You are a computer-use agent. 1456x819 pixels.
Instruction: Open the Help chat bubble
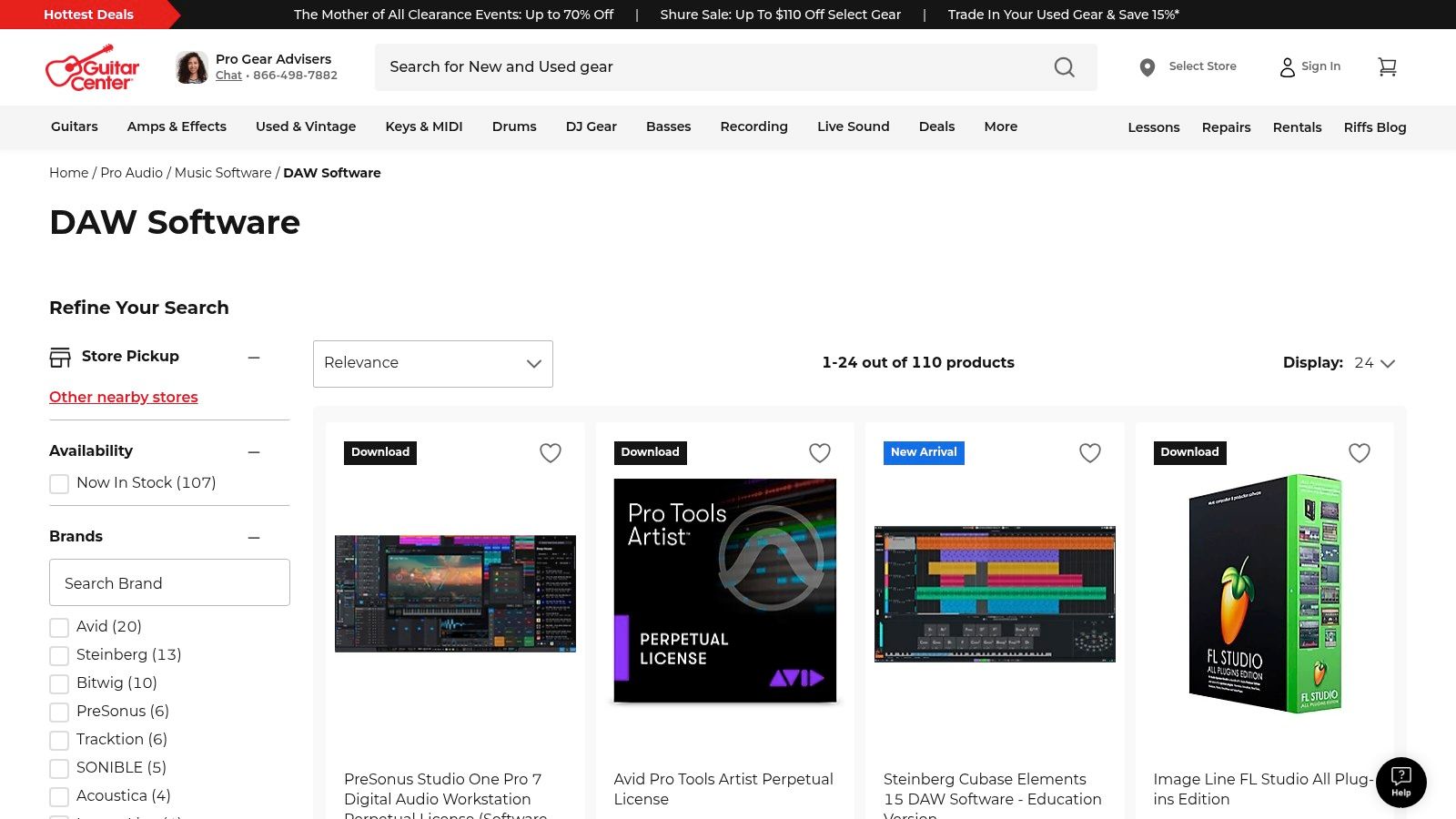[1400, 781]
